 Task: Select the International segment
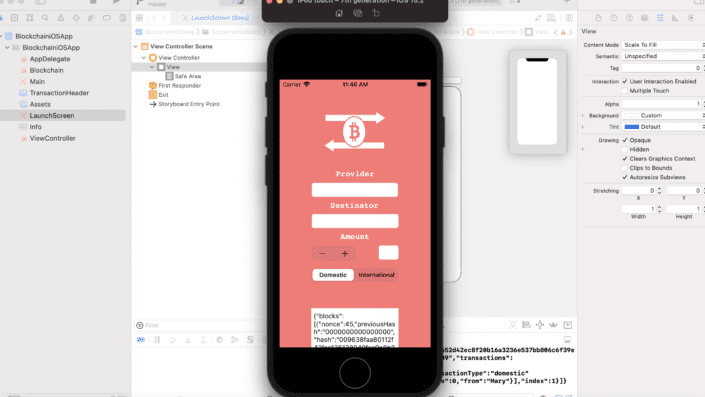[x=376, y=275]
